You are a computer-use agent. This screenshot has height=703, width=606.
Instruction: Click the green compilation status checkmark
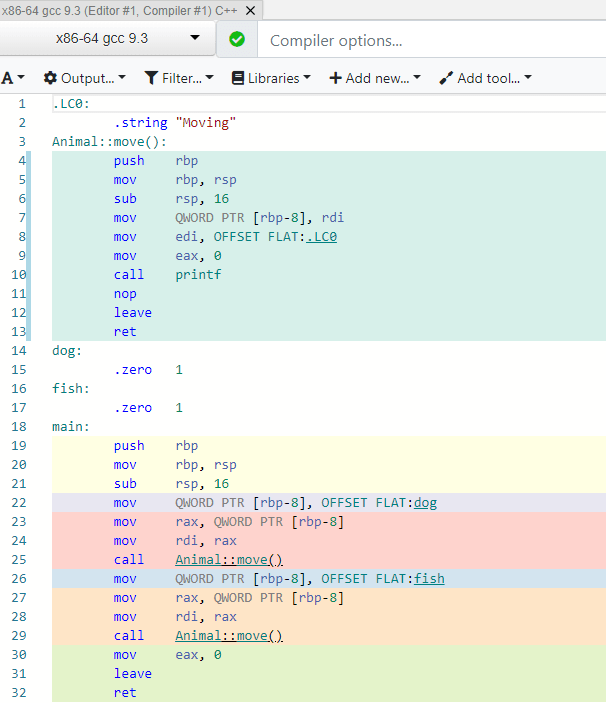(x=237, y=40)
